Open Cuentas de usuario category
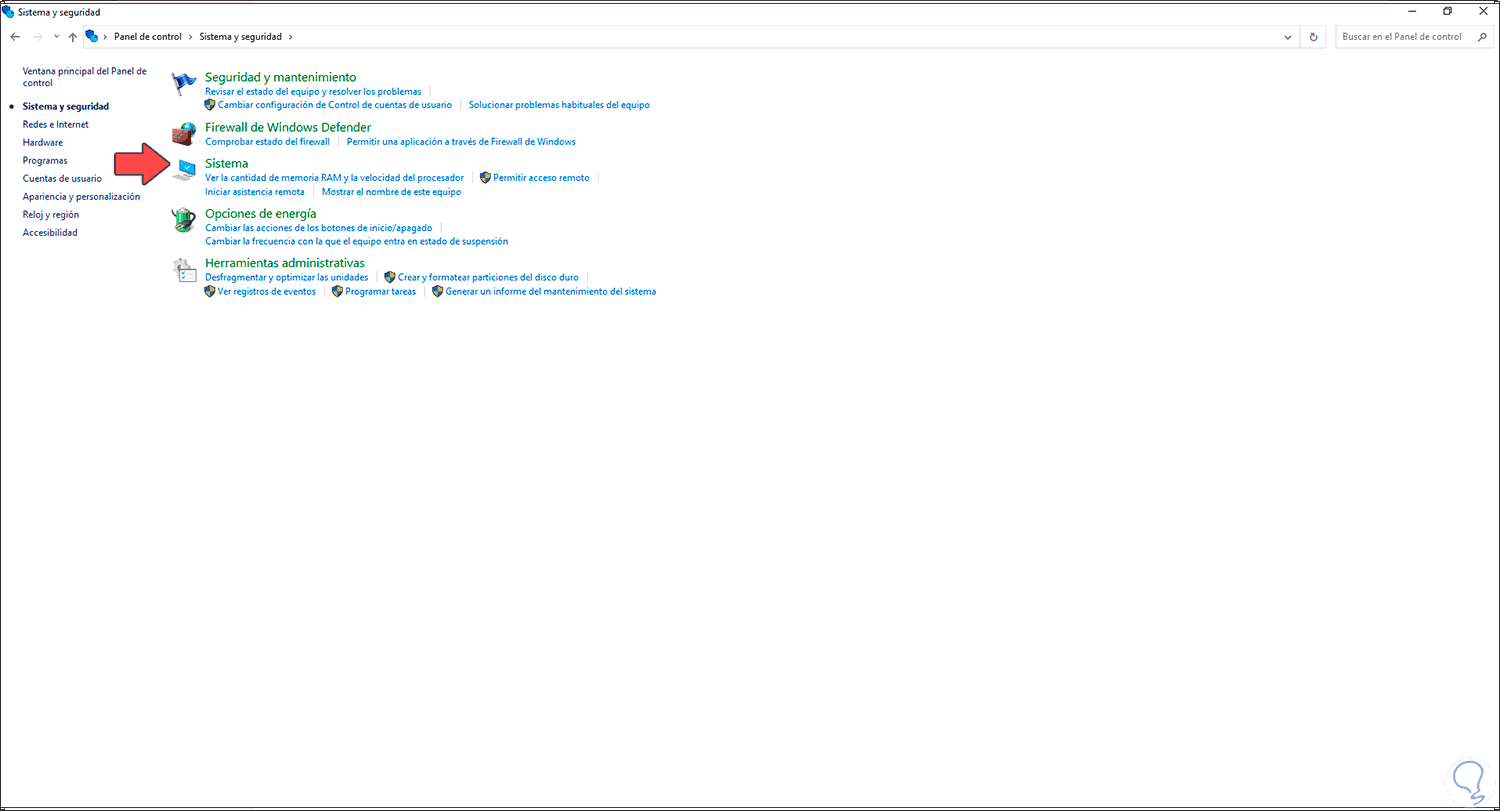The height and width of the screenshot is (811, 1500). 62,179
